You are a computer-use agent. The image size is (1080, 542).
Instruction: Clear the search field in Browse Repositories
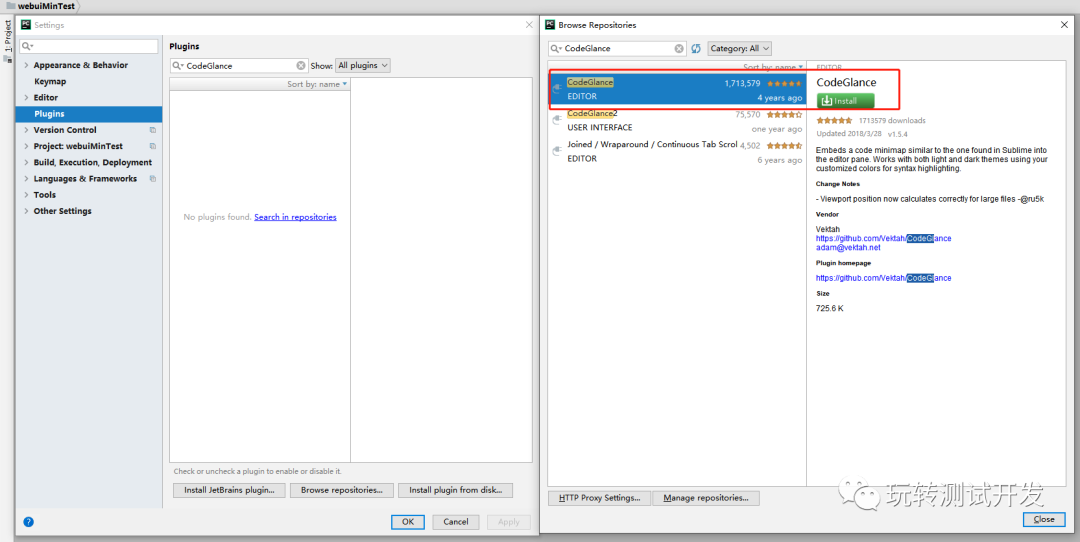pyautogui.click(x=679, y=48)
